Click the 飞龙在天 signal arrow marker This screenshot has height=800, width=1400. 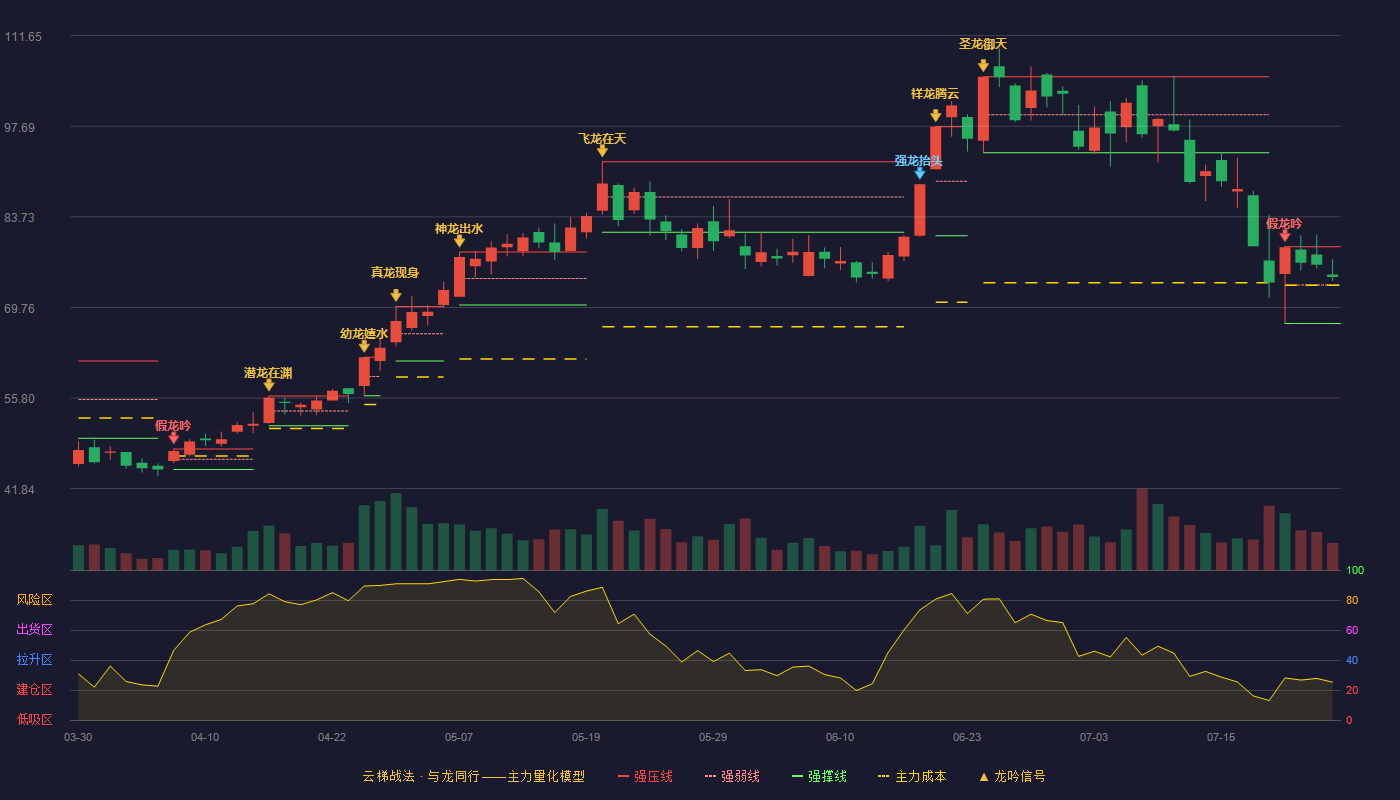[602, 151]
